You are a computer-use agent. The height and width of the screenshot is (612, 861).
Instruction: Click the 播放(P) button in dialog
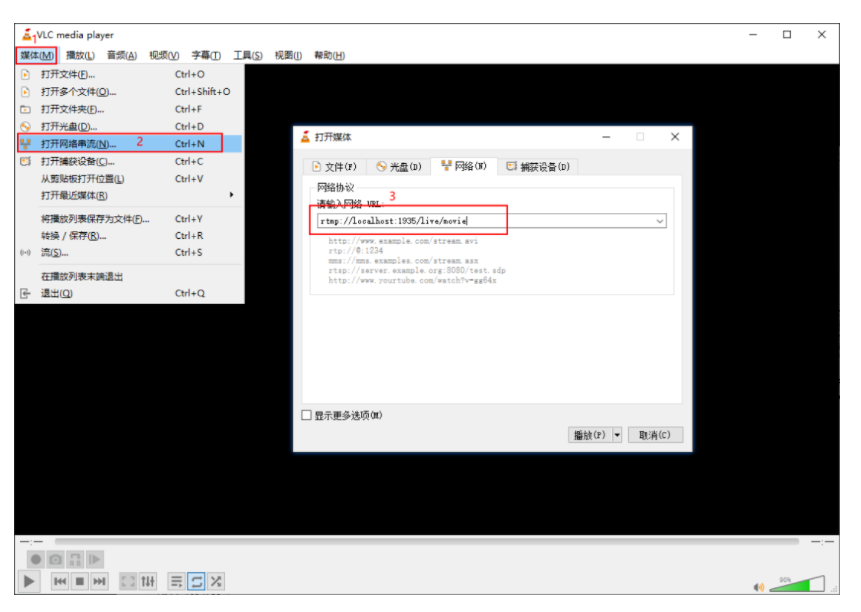point(590,435)
